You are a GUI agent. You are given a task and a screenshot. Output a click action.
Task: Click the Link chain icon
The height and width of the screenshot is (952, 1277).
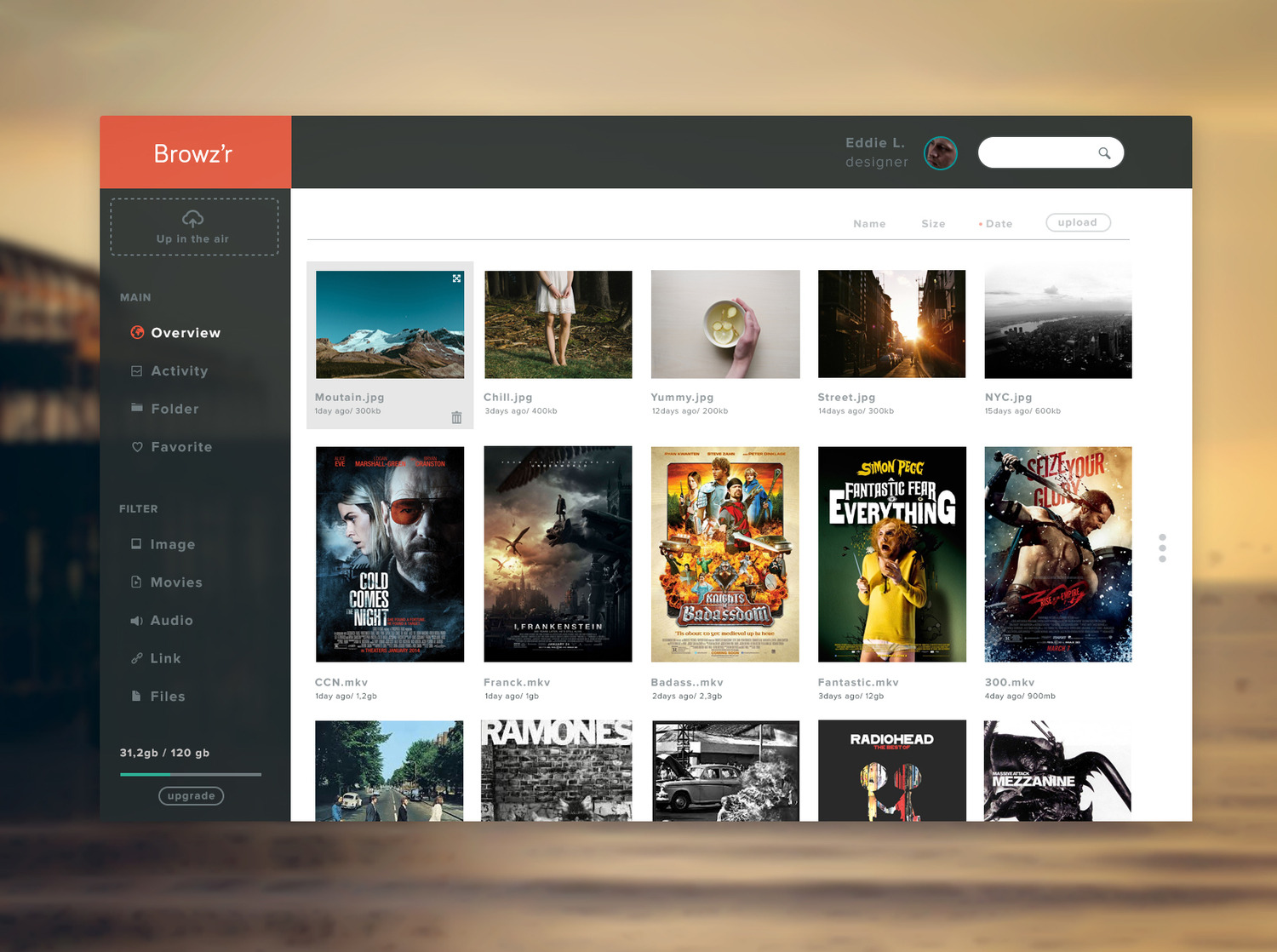coord(136,658)
